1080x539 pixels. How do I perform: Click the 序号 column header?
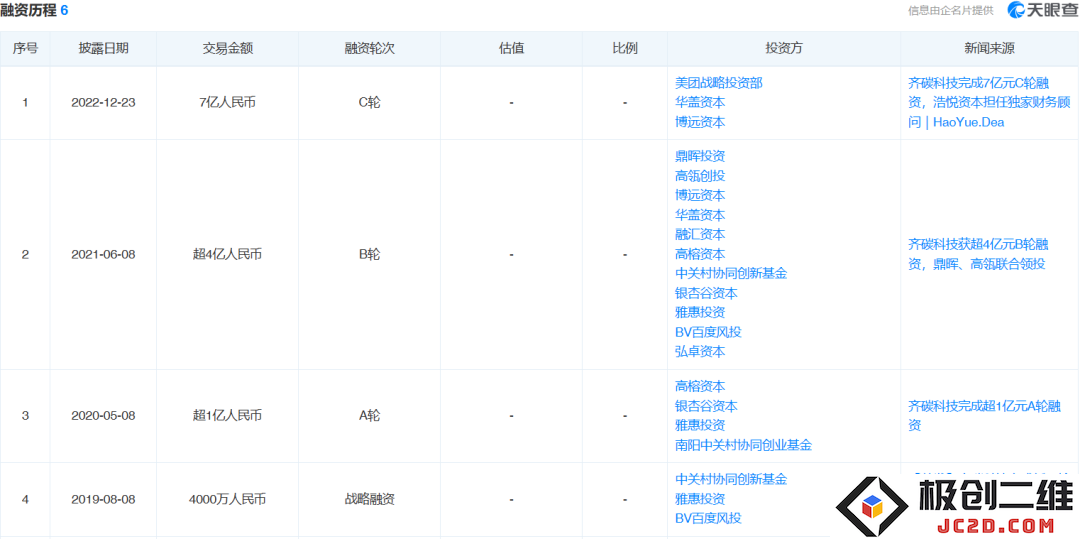25,49
